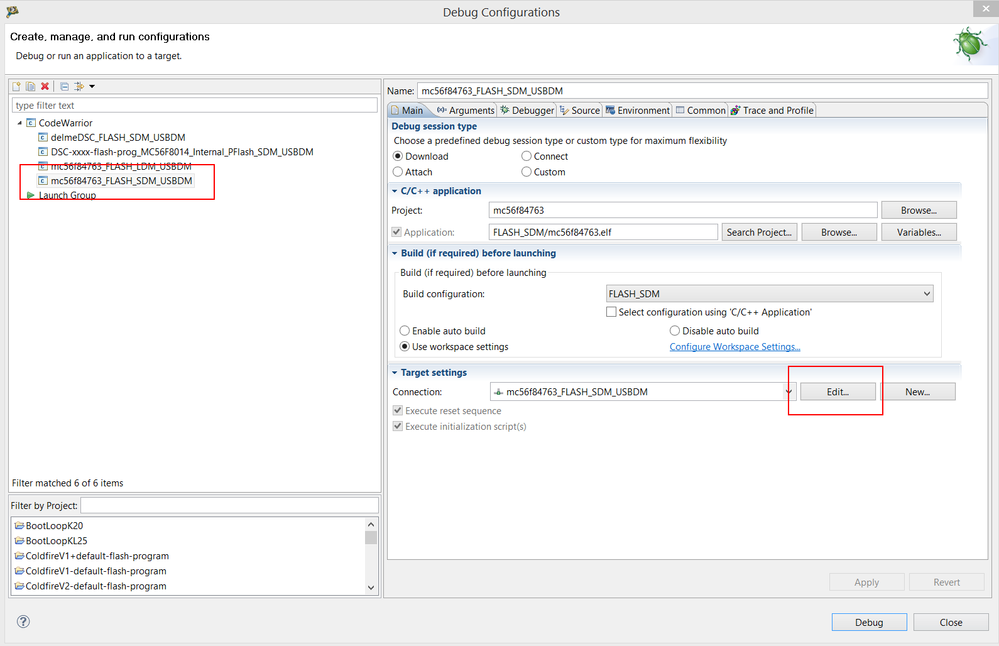Viewport: 999px width, 646px height.
Task: Collapse the CodeWarrior tree node
Action: [x=19, y=123]
